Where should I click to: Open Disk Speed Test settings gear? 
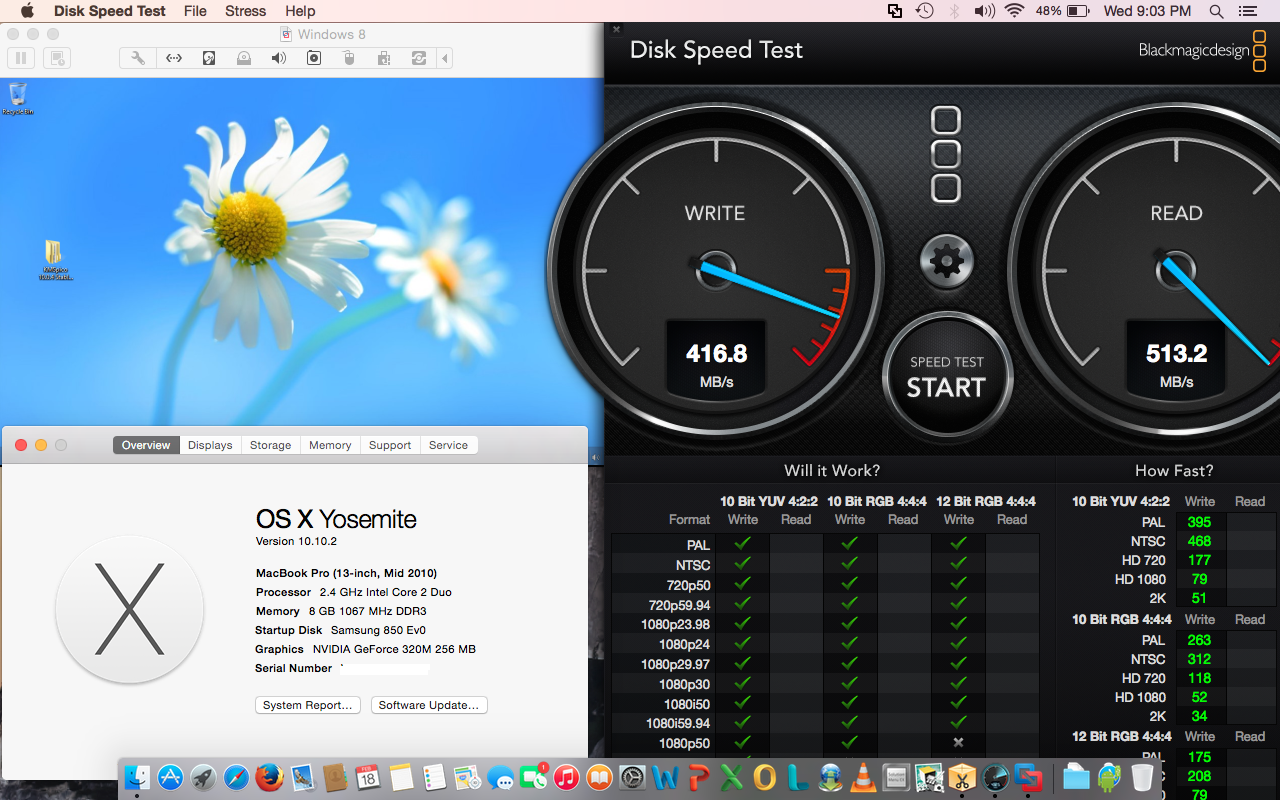[x=945, y=262]
